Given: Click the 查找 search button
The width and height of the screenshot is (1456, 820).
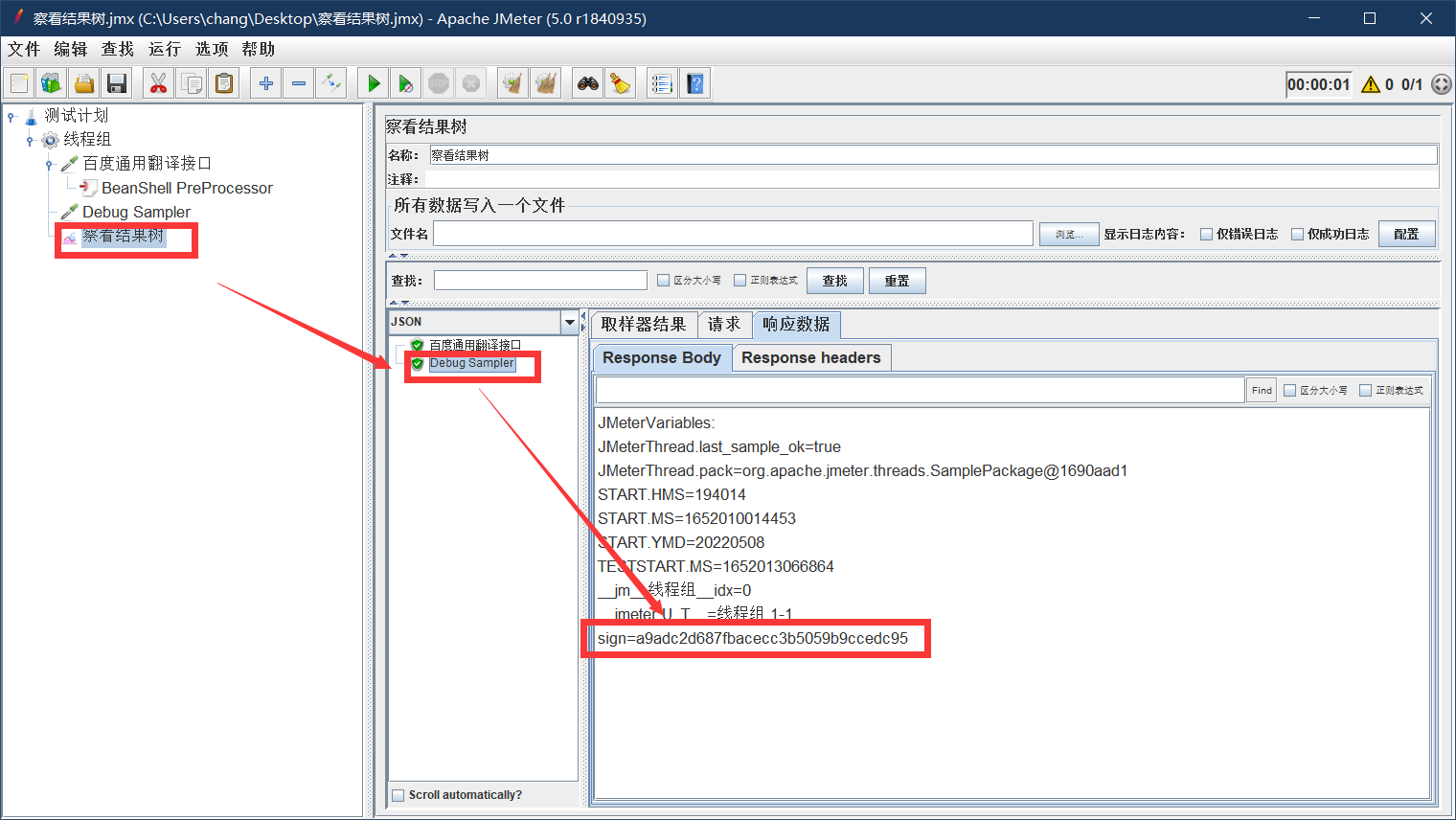Looking at the screenshot, I should point(835,281).
